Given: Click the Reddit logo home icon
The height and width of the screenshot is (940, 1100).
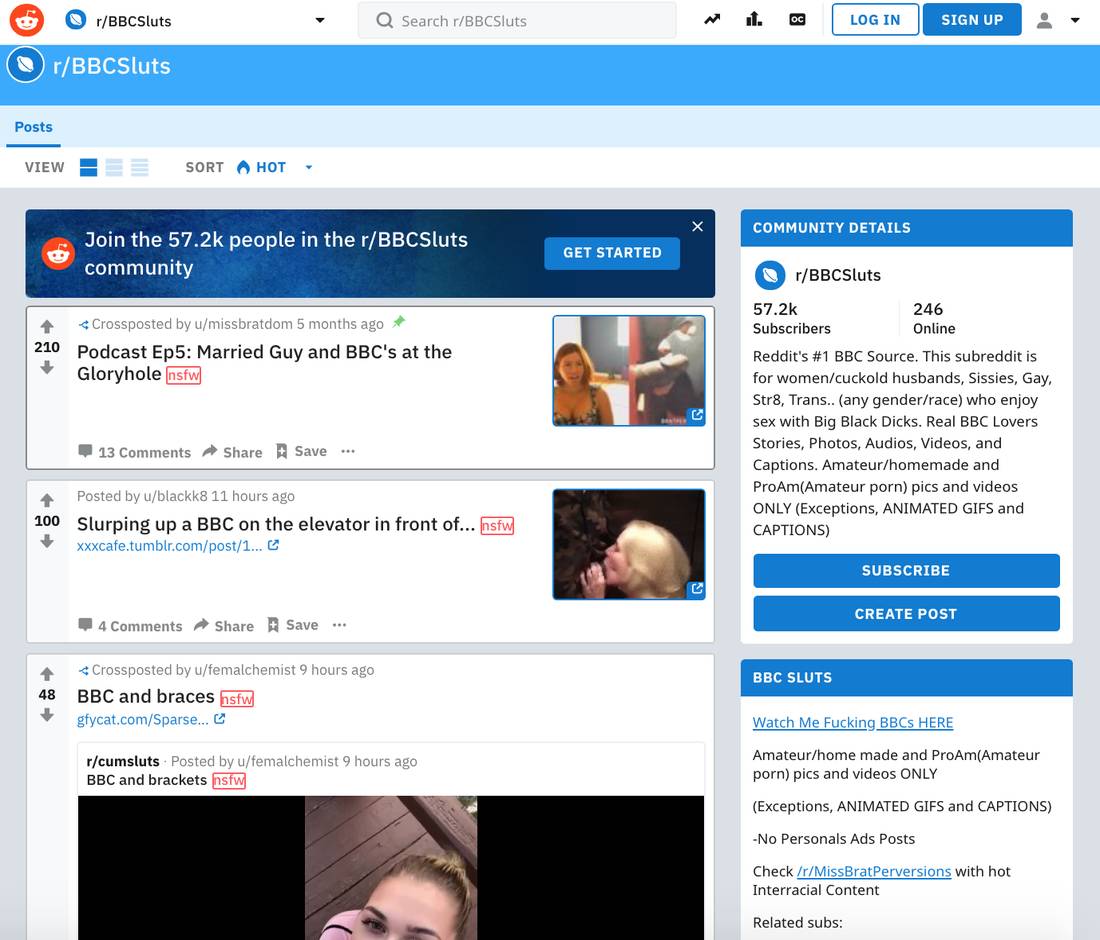Looking at the screenshot, I should pos(27,20).
